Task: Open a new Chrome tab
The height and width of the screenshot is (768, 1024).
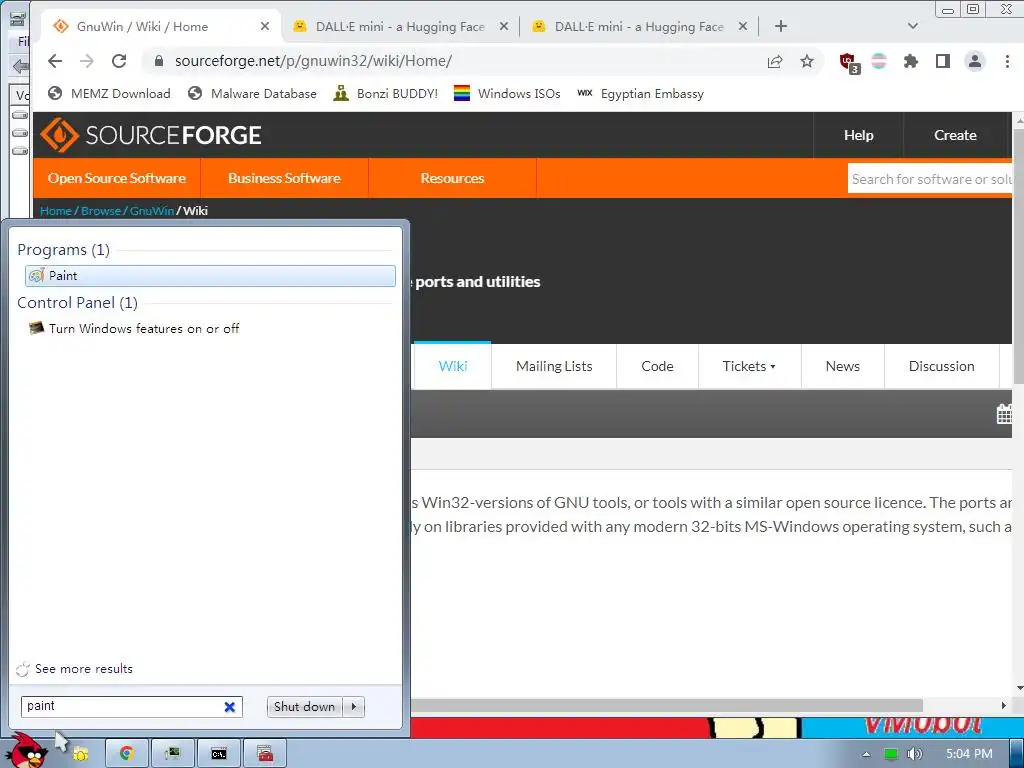Action: coord(780,26)
